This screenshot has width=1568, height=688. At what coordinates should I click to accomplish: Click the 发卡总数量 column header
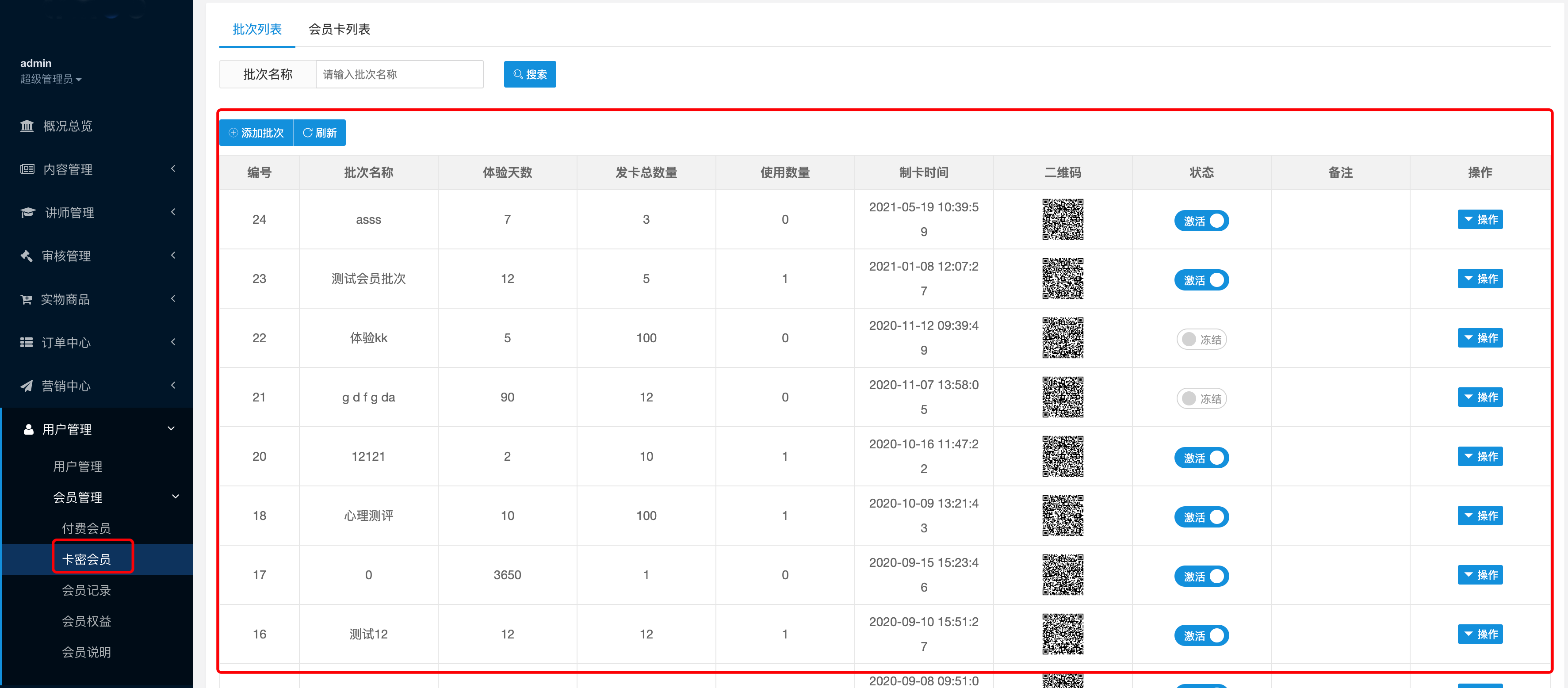pyautogui.click(x=646, y=172)
